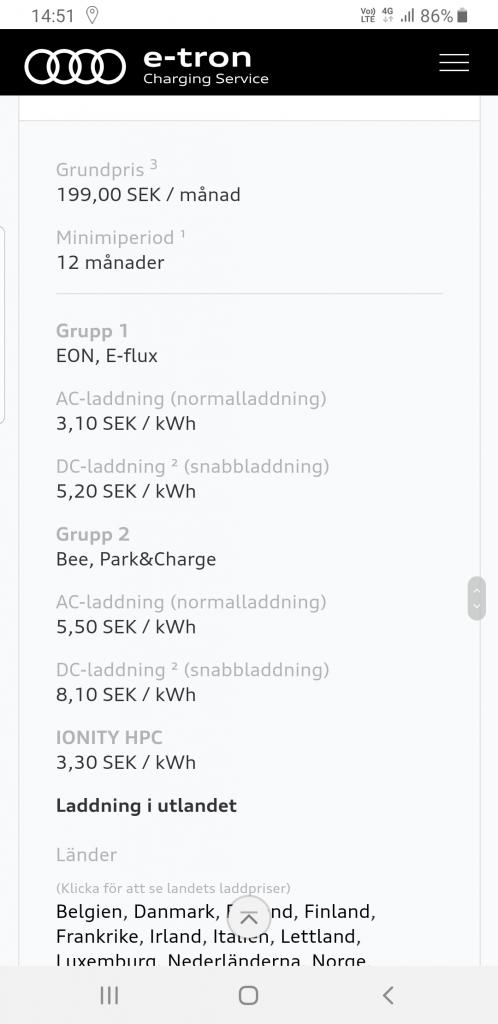The height and width of the screenshot is (1024, 498).
Task: Click the Minimiperiod footnote 1 marker
Action: tap(183, 232)
